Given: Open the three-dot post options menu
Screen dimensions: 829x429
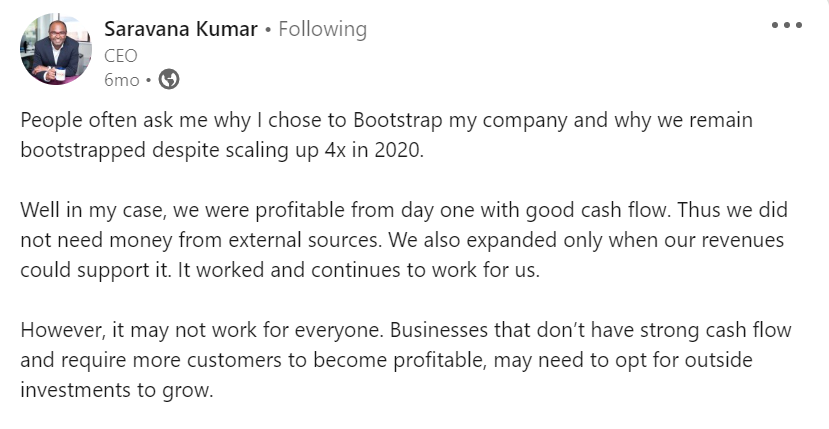Looking at the screenshot, I should coord(787,26).
